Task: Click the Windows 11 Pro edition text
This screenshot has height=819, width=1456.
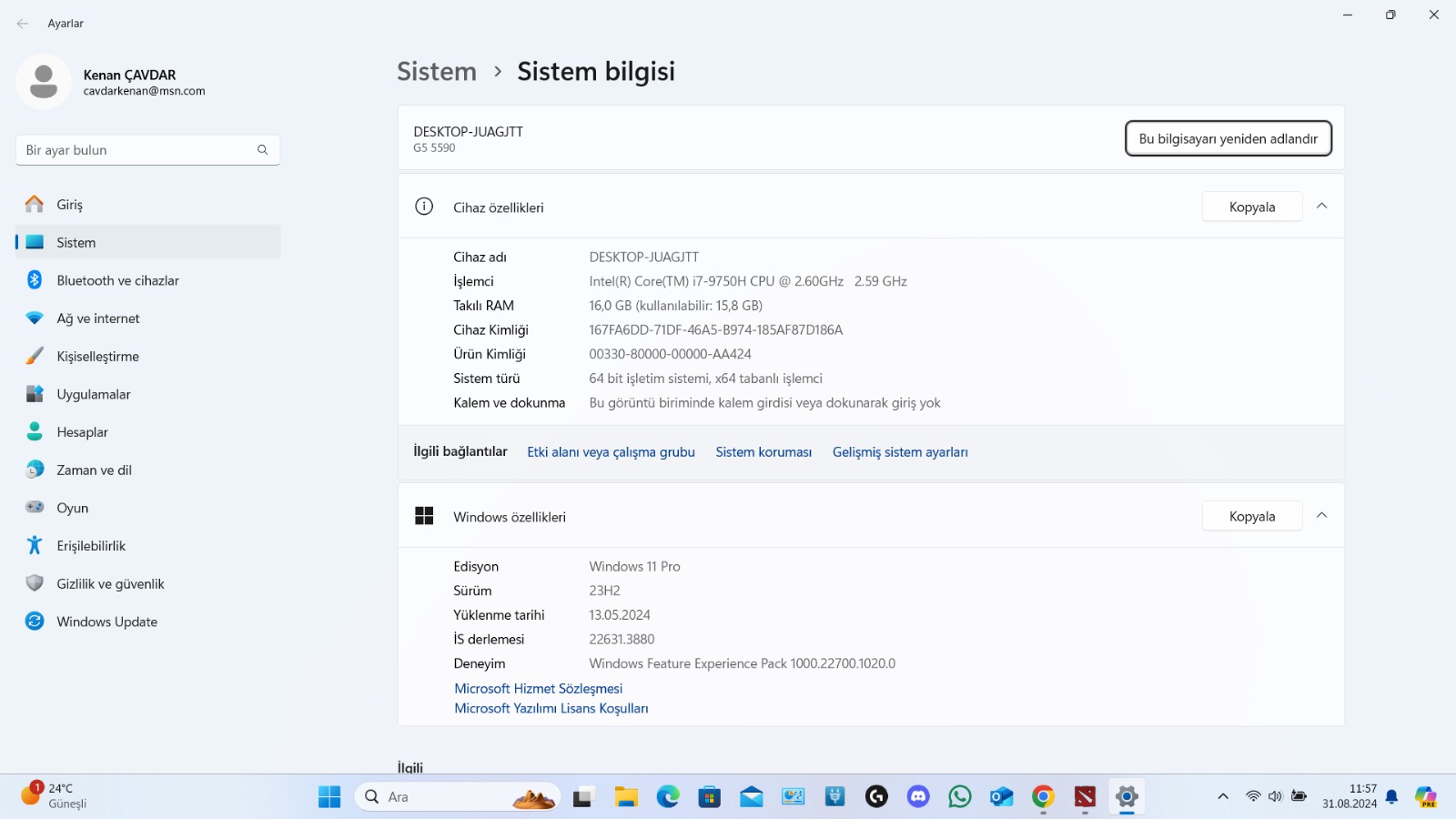Action: (634, 567)
